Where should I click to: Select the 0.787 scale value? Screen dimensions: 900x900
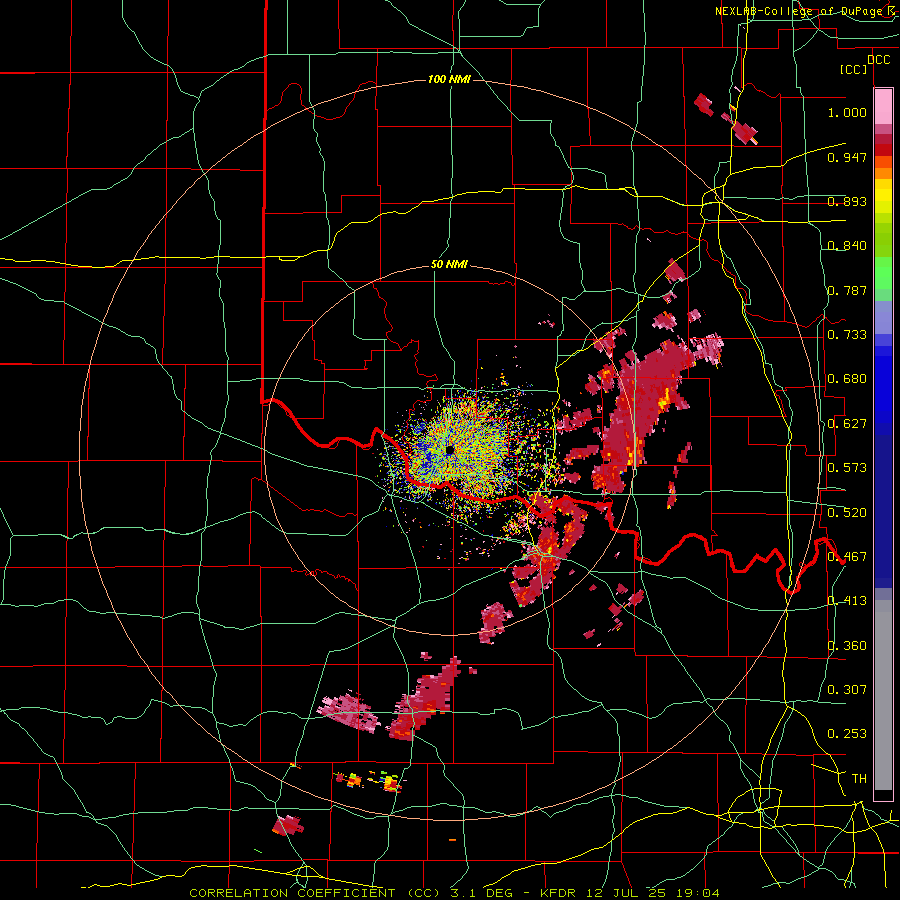(x=847, y=290)
